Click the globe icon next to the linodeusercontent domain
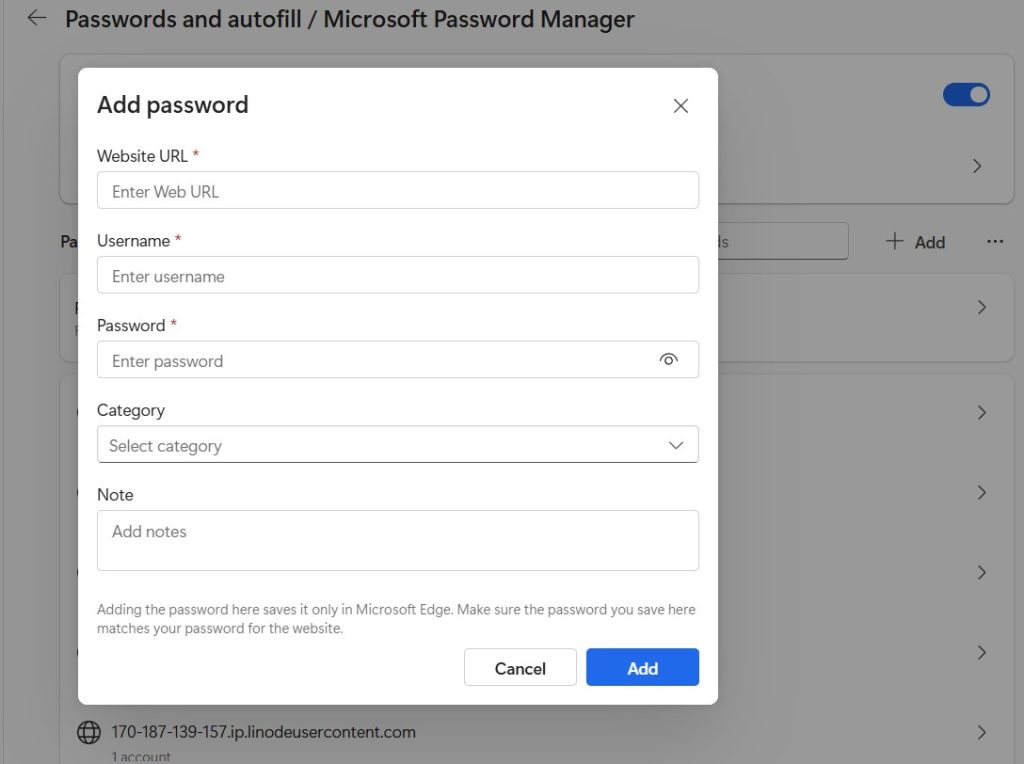The height and width of the screenshot is (764, 1024). [88, 732]
